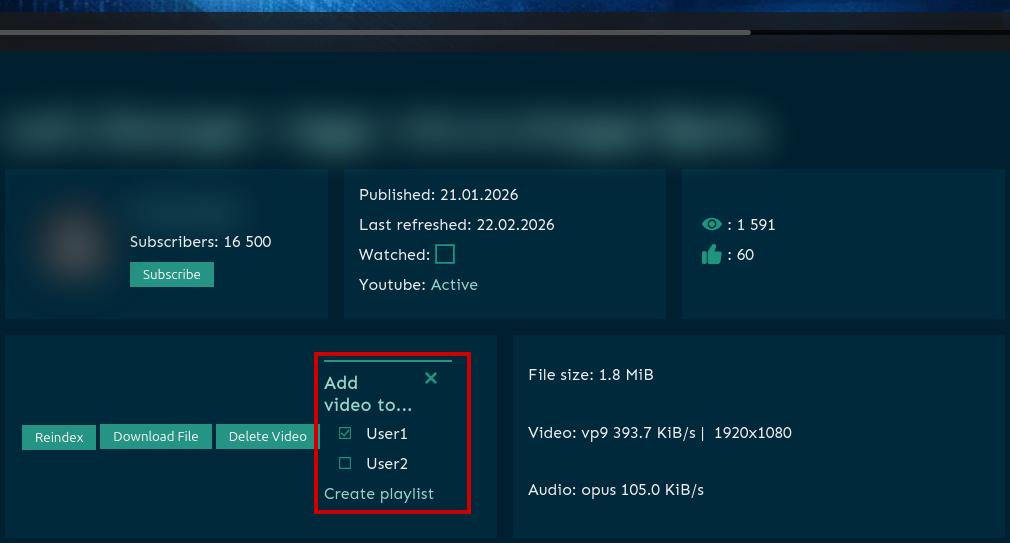Click the Video vp9 codec info line

pyautogui.click(x=659, y=433)
